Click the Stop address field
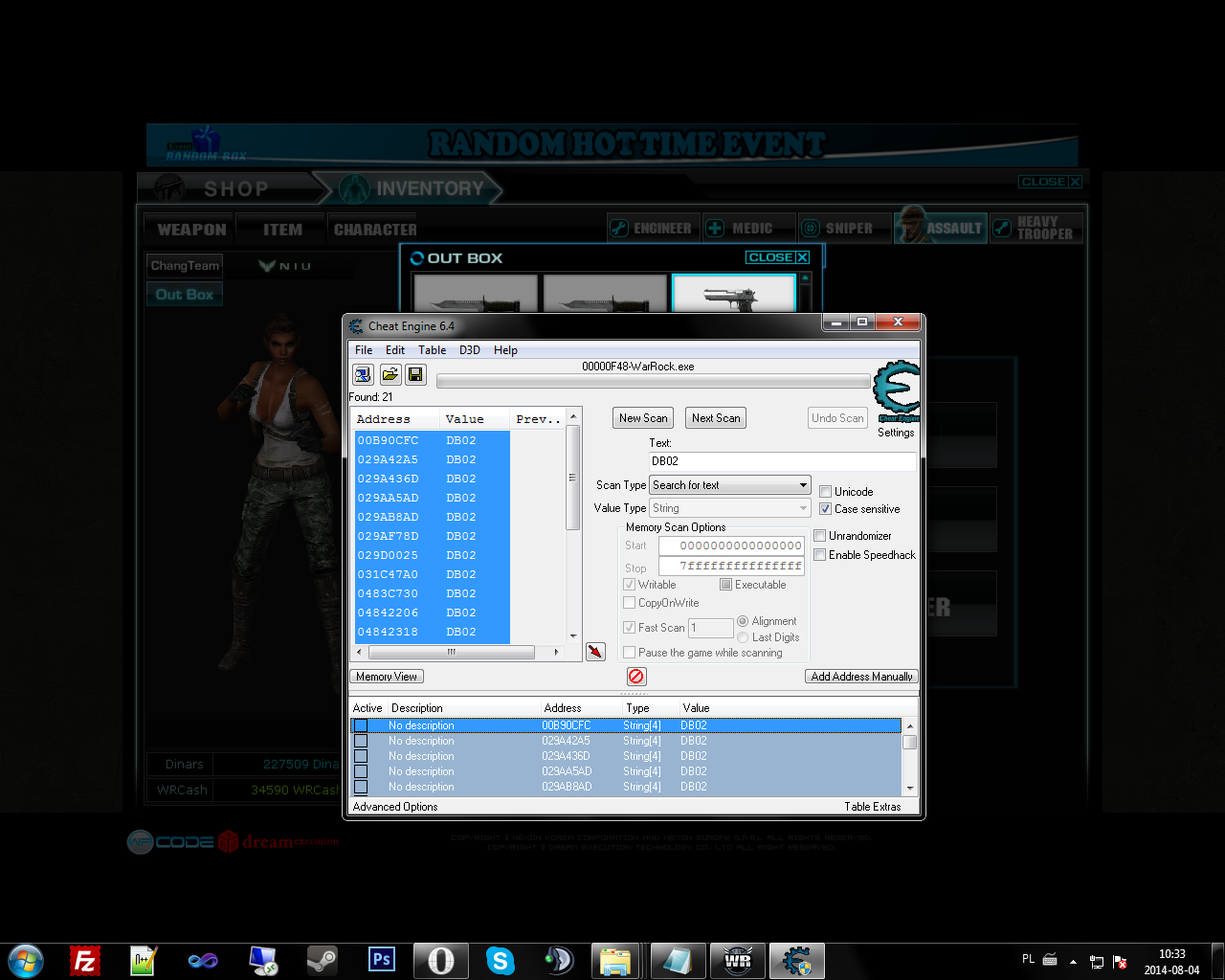 click(x=731, y=566)
